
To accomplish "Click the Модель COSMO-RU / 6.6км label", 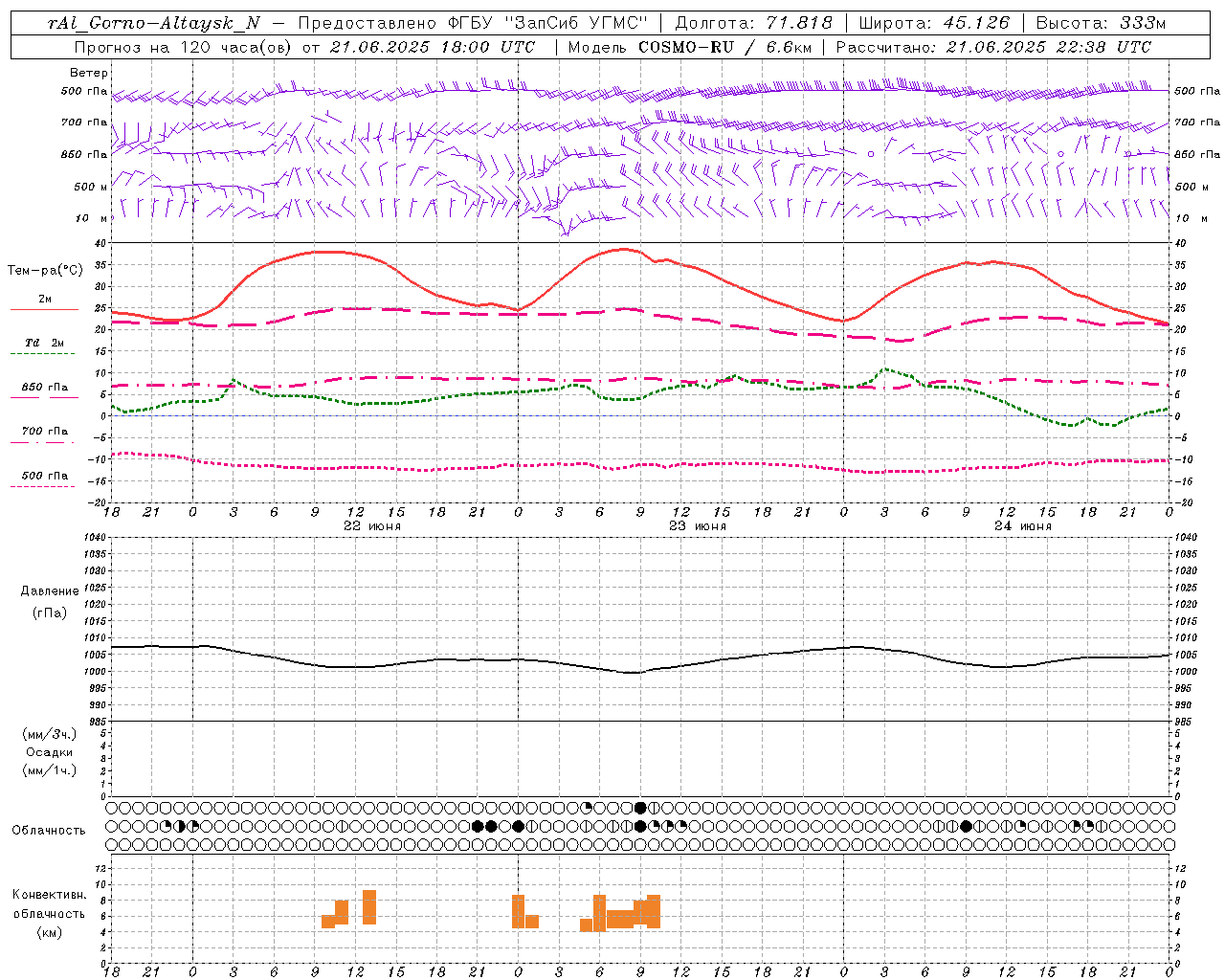I will click(690, 47).
